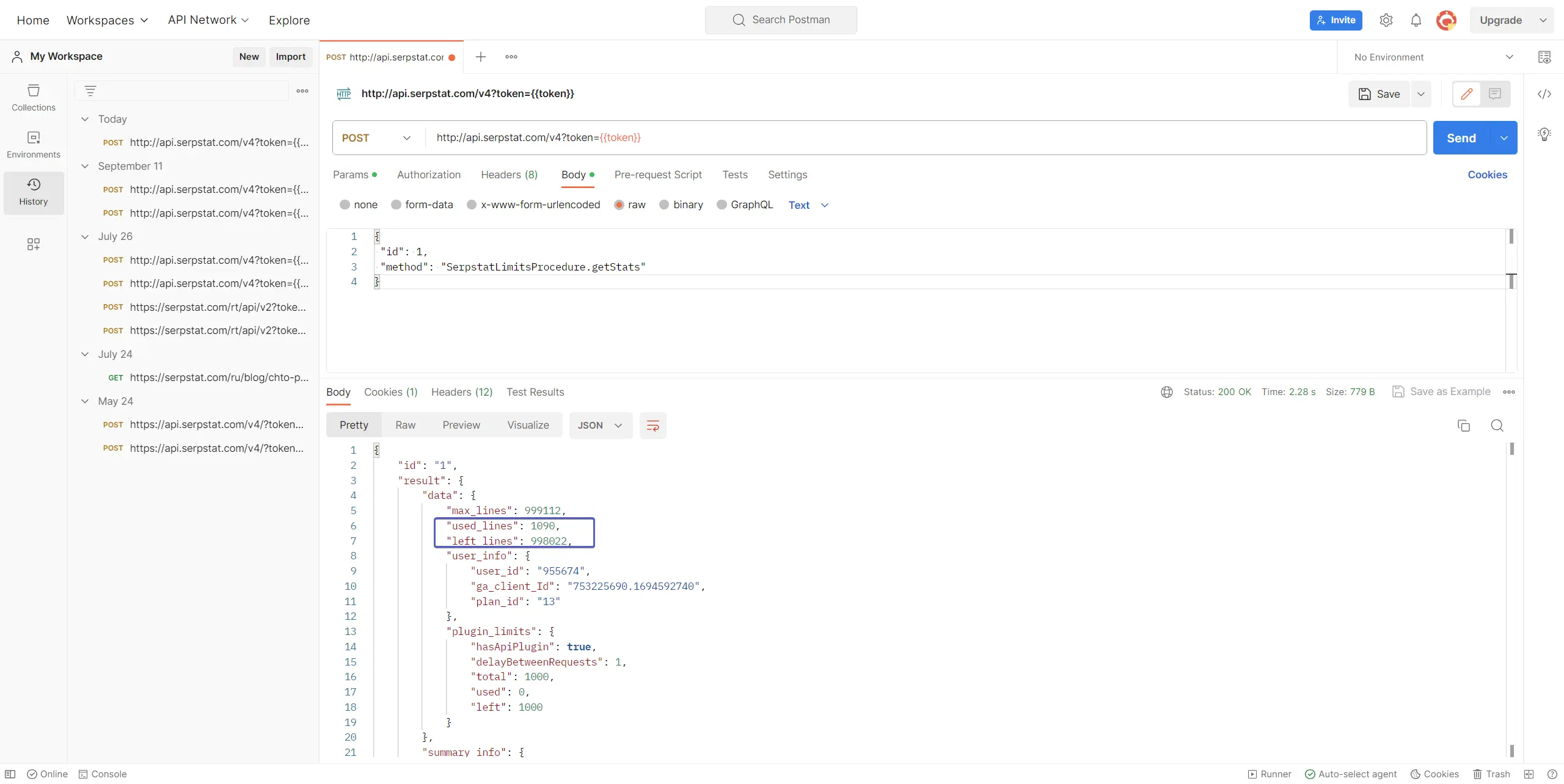Open related info lightbulb icon
1564x784 pixels.
(1544, 134)
